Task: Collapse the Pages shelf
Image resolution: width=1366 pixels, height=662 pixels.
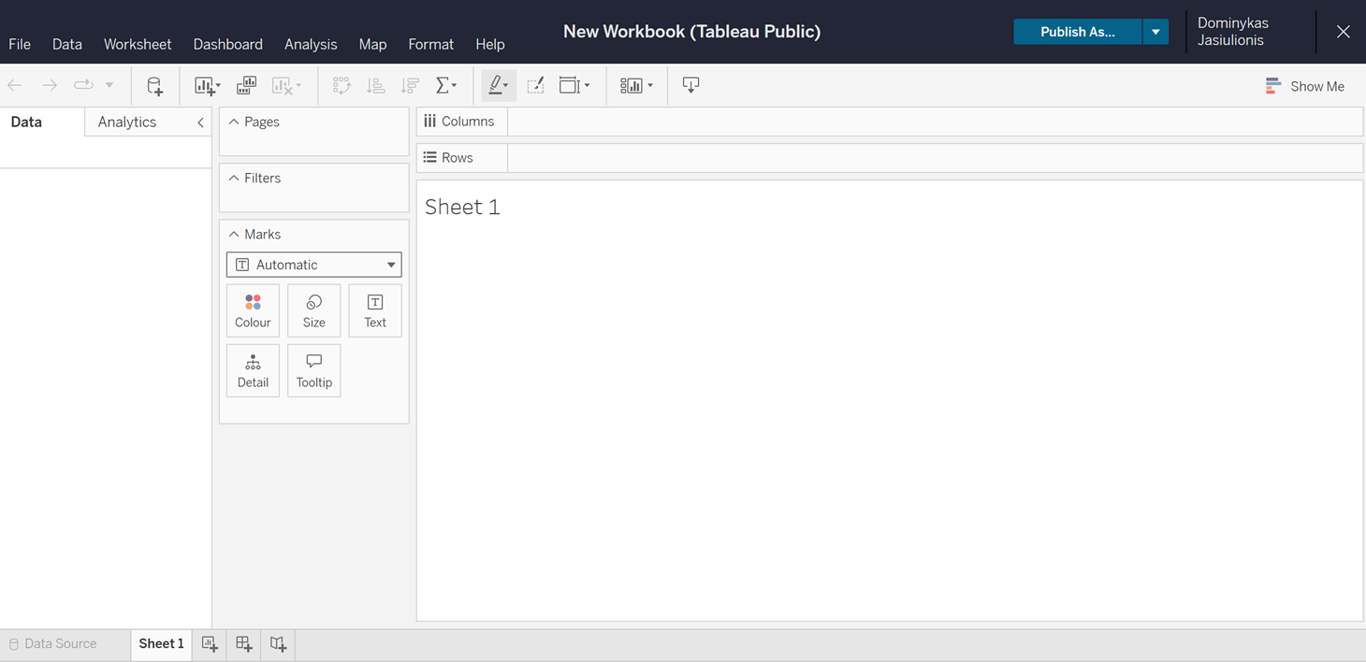Action: click(x=232, y=120)
